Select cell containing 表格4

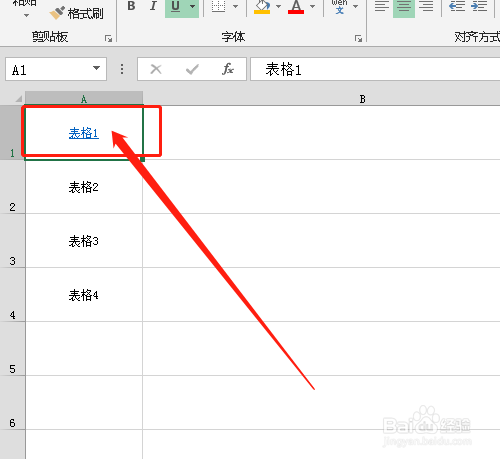tap(84, 295)
